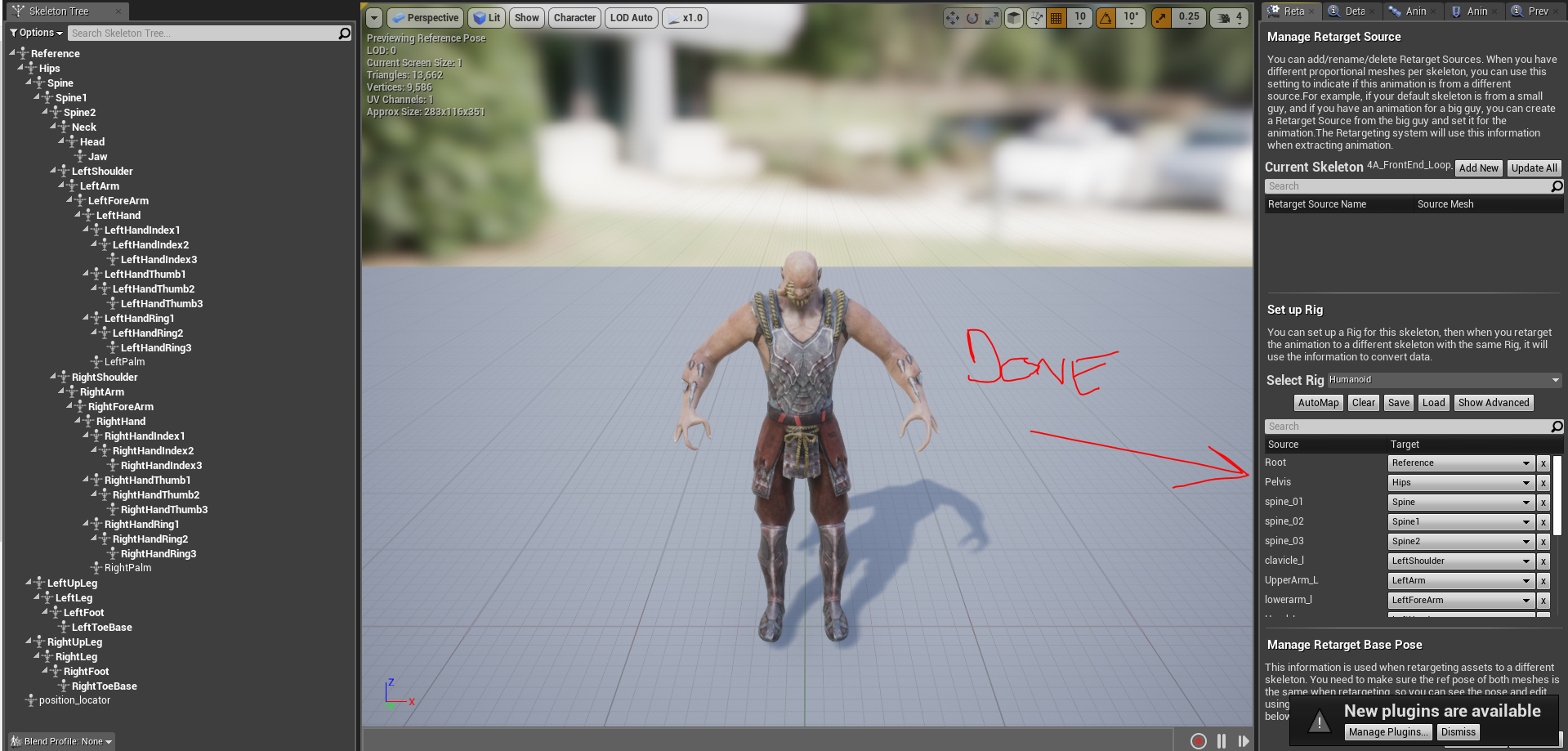Open the surface snapping options

coord(1036,18)
